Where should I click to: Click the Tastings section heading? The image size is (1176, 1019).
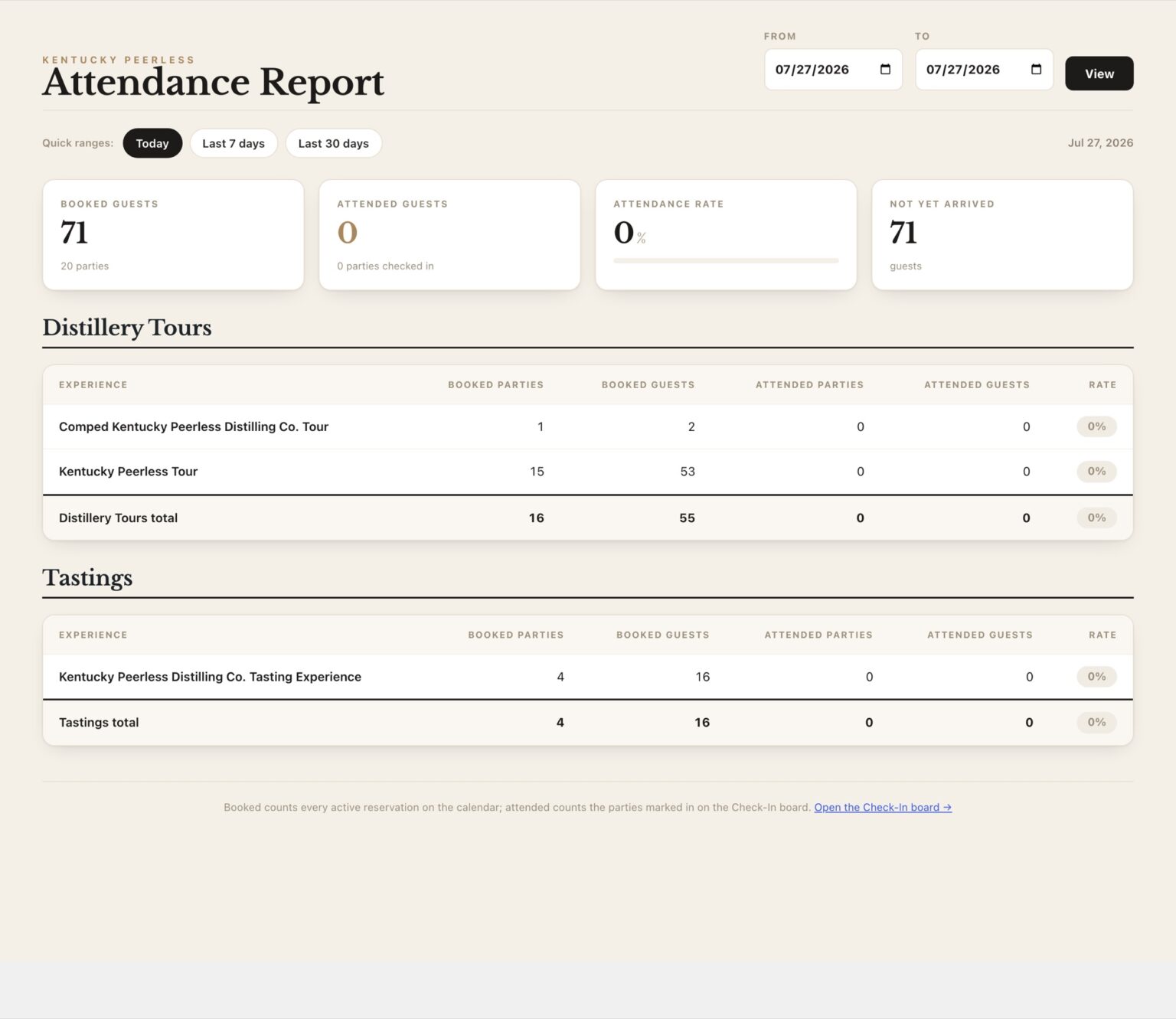pos(87,577)
